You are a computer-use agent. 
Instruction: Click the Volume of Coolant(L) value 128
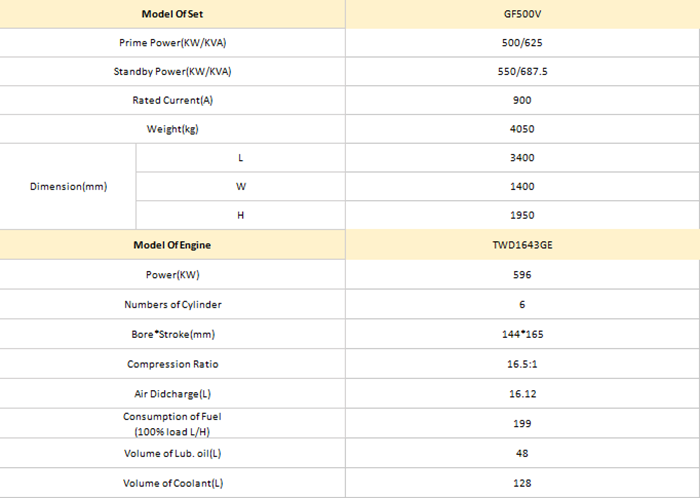pos(522,483)
